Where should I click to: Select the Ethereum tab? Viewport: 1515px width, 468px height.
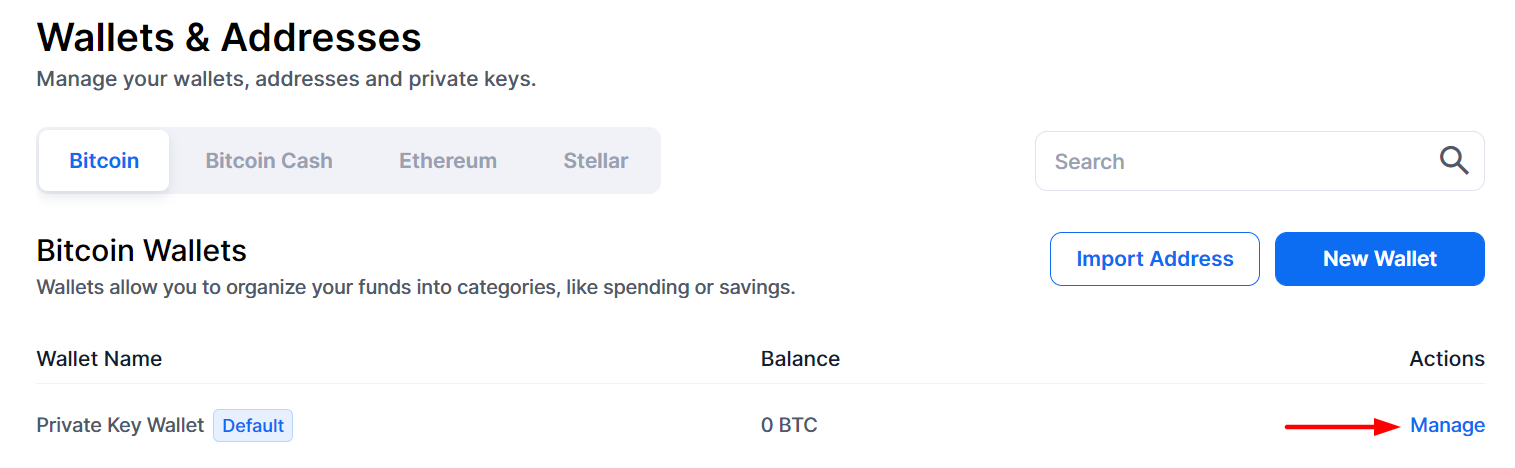pyautogui.click(x=448, y=160)
